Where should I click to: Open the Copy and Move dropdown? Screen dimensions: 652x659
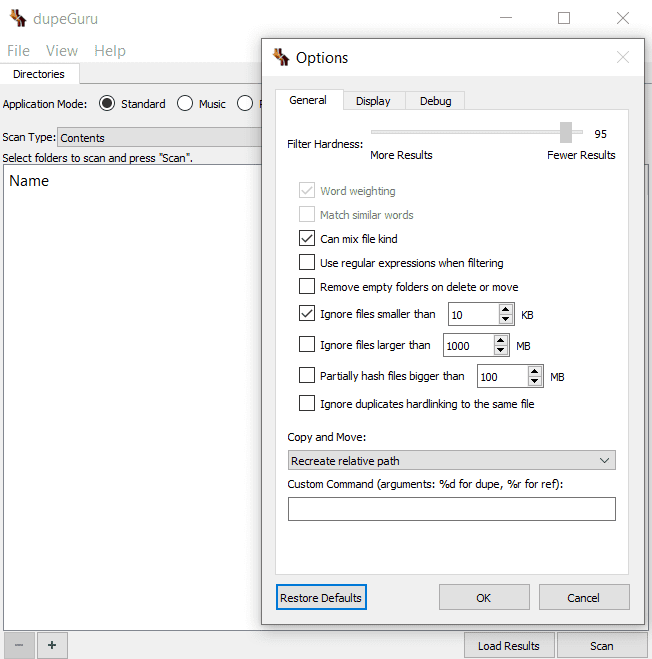point(451,461)
